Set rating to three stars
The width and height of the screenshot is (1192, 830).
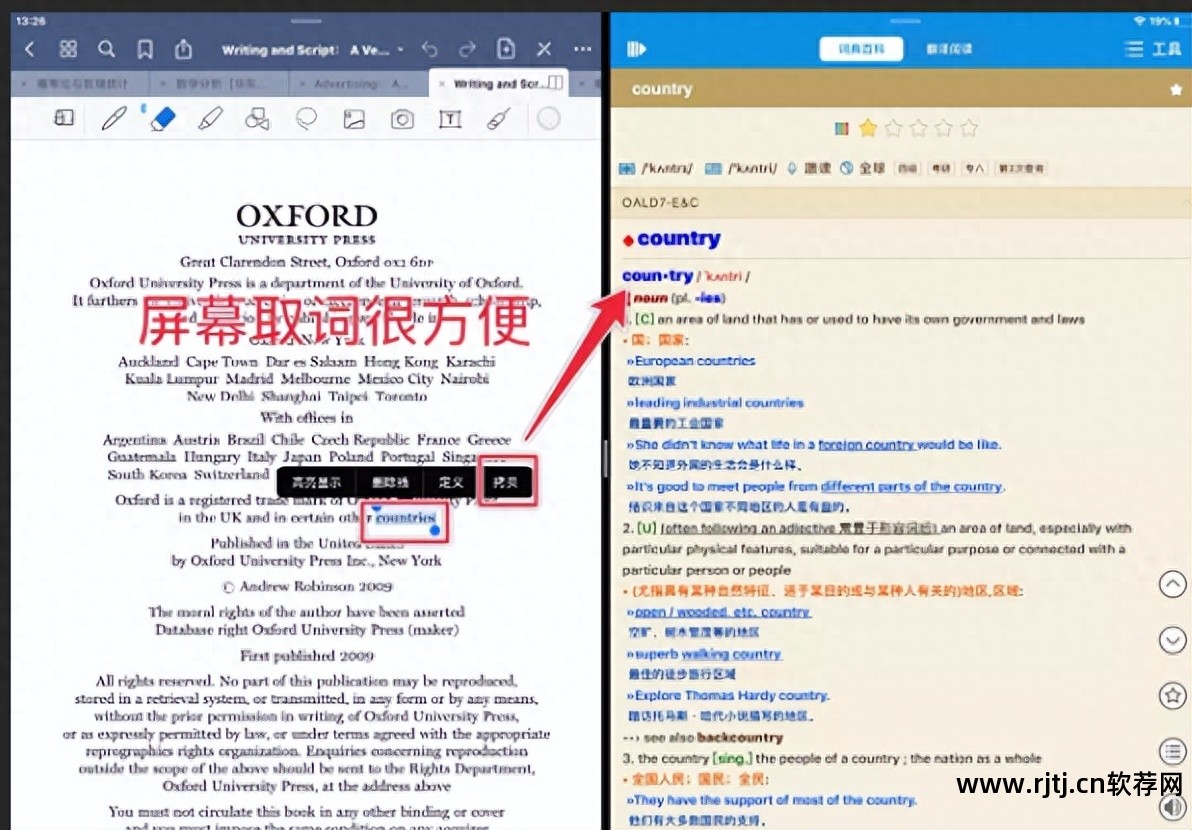[x=918, y=128]
